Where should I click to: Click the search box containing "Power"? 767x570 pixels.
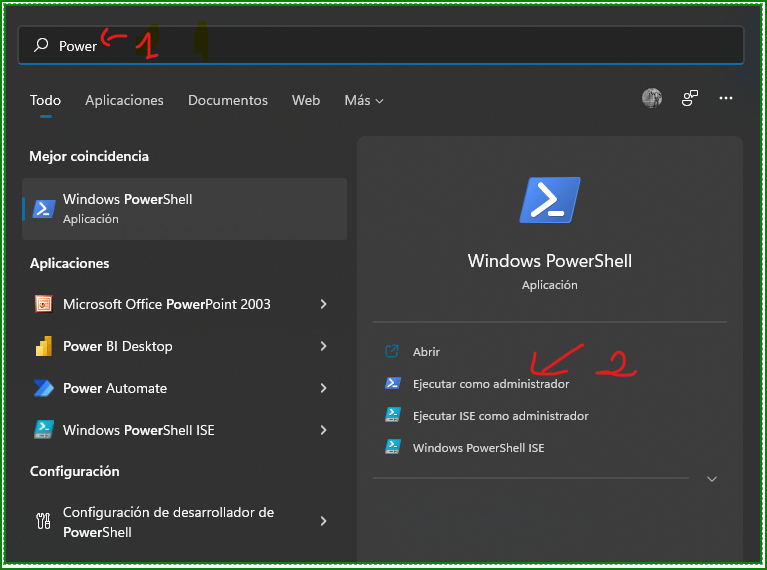(381, 45)
